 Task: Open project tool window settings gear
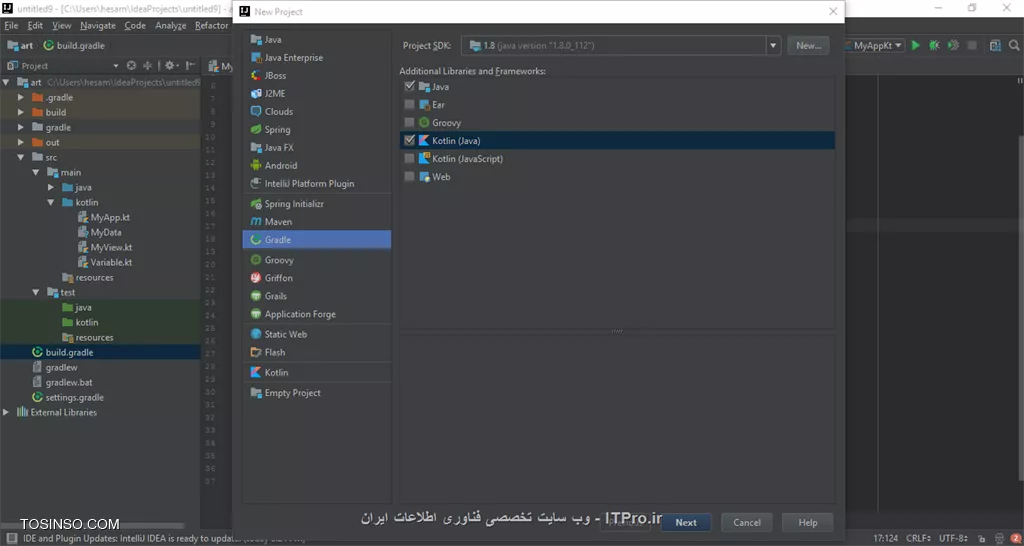coord(169,65)
